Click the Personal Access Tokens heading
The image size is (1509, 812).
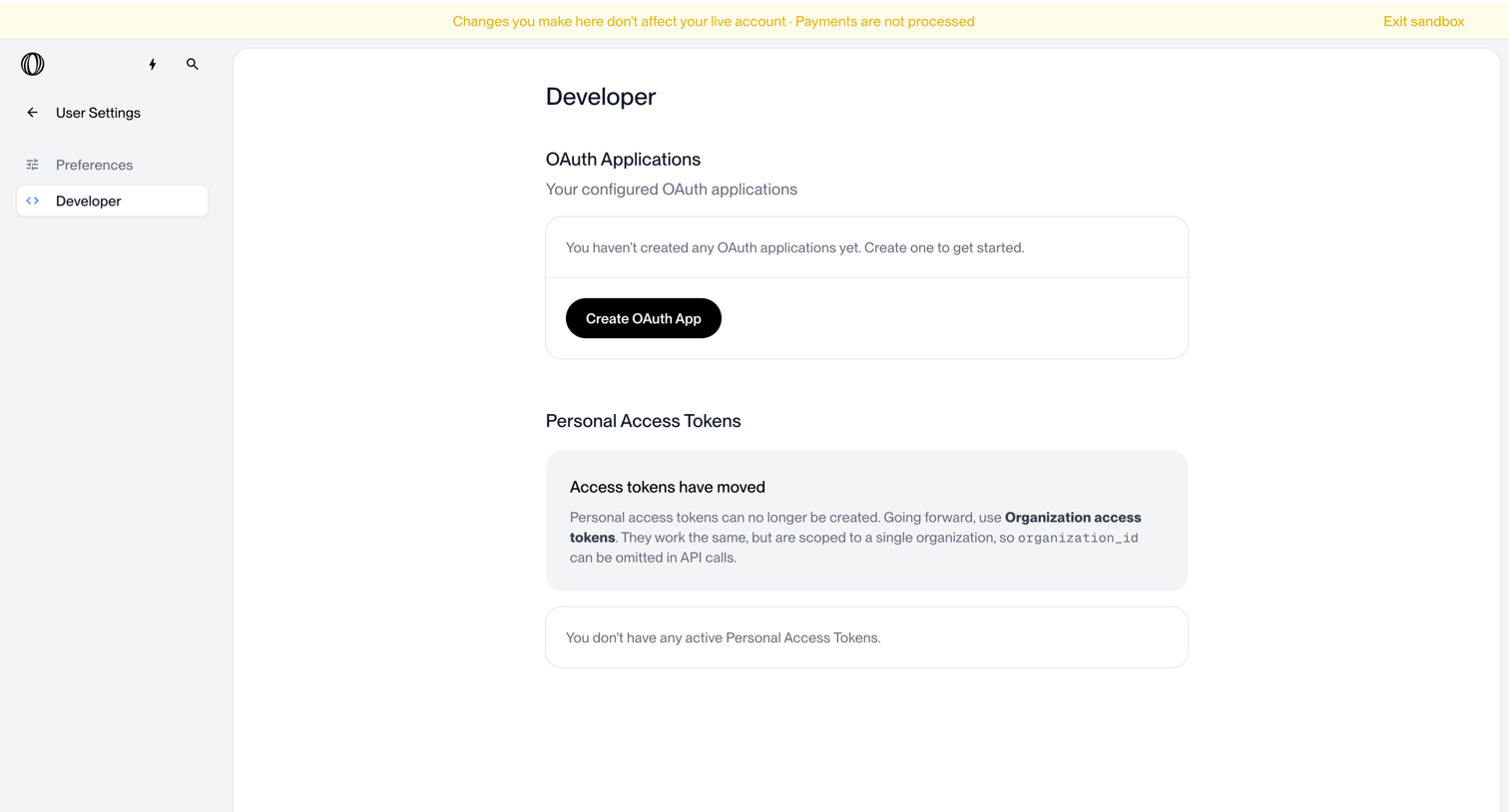pos(643,421)
